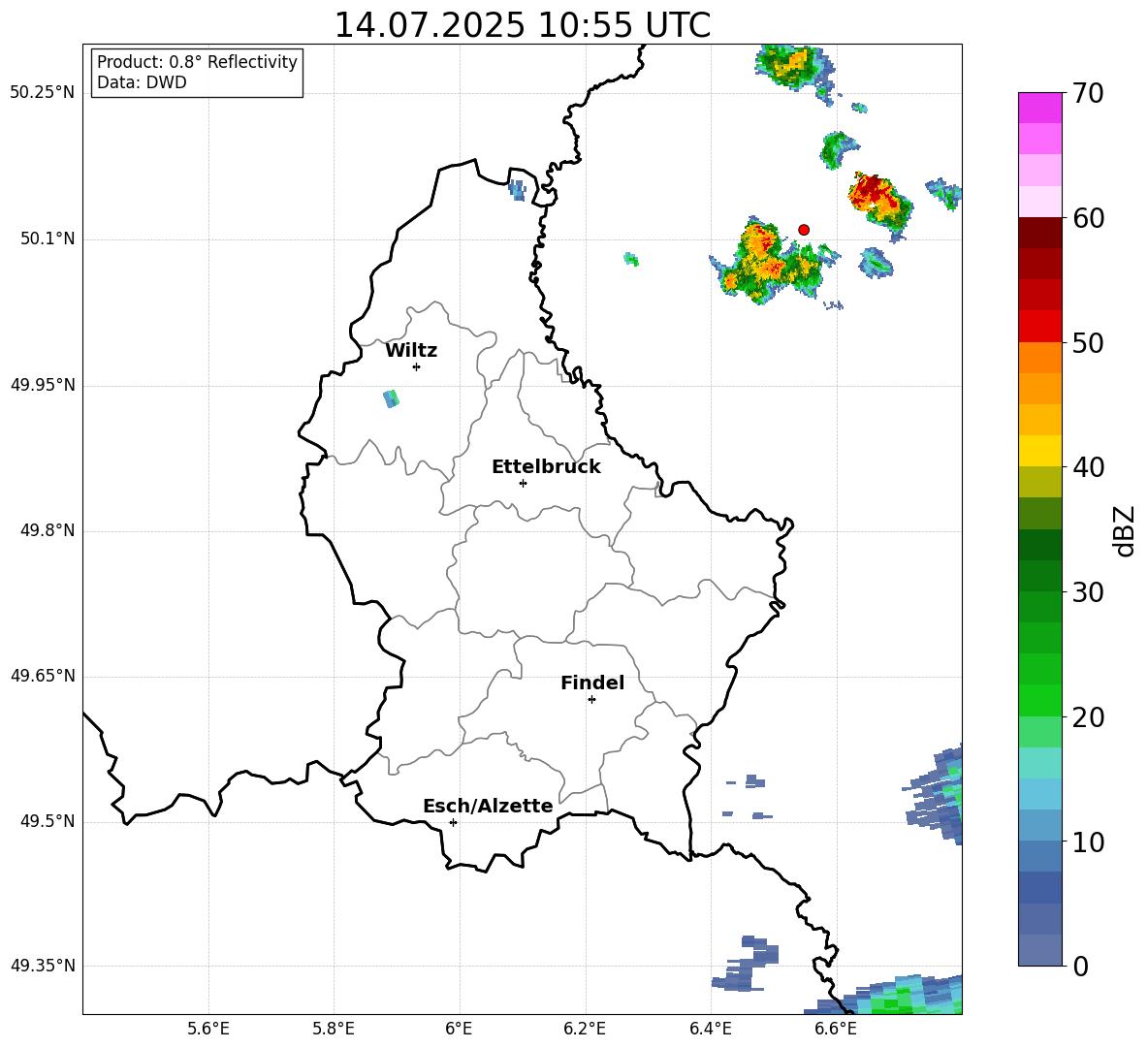Click the dBZ colorbar label
This screenshot has height=1048, width=1148.
point(1124,530)
